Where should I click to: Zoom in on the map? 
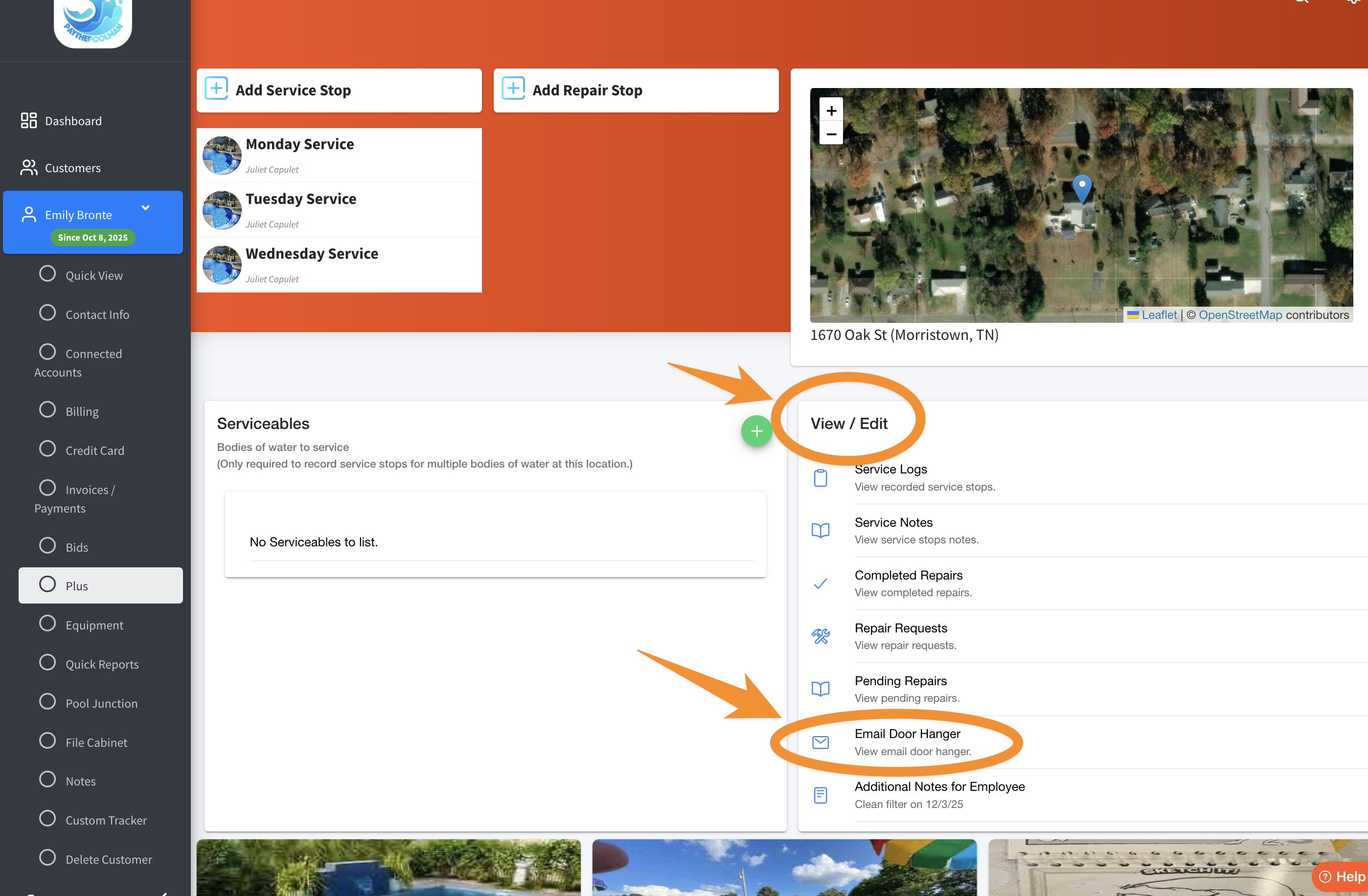(x=831, y=111)
